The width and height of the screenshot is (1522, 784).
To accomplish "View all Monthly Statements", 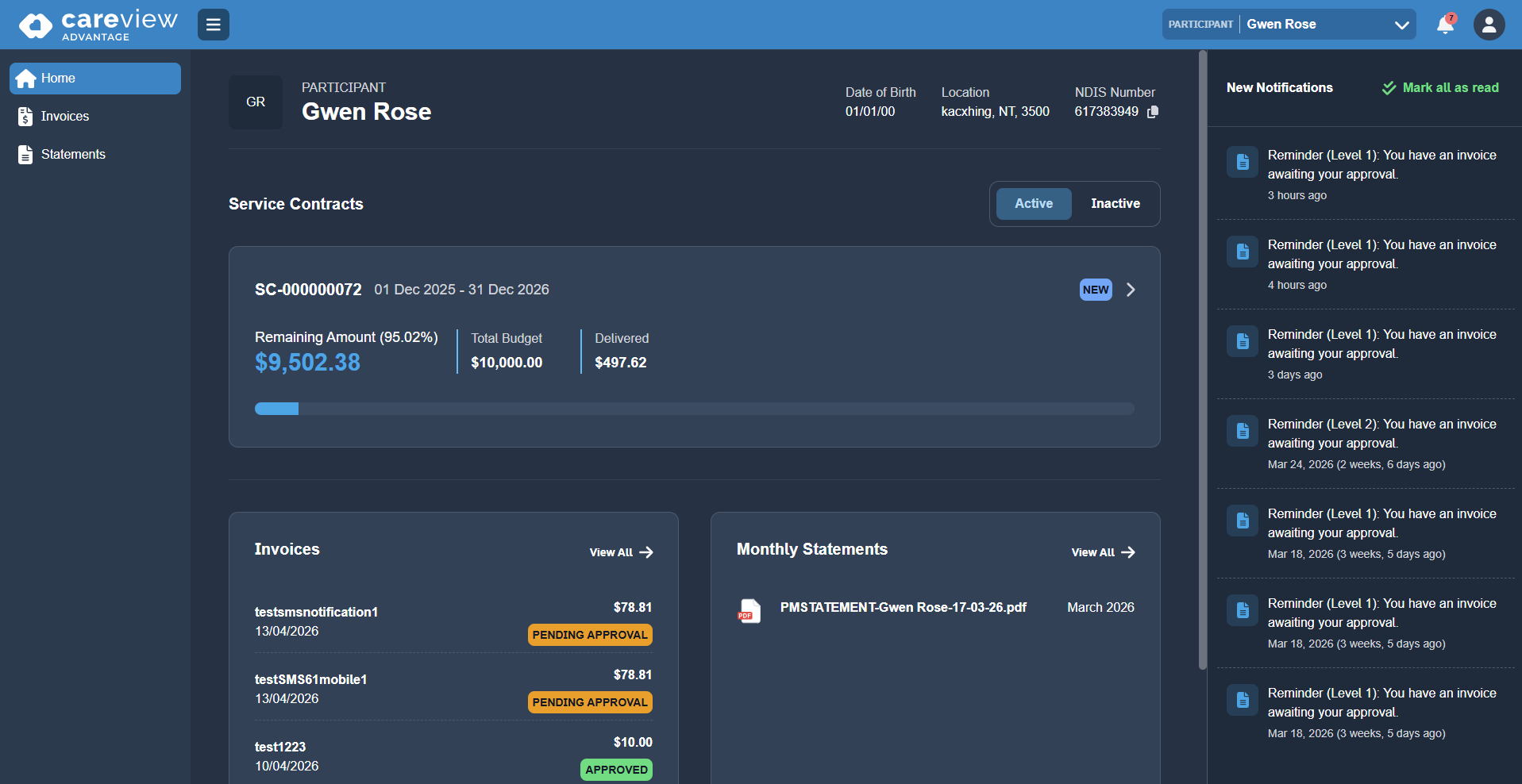I will tap(1102, 552).
